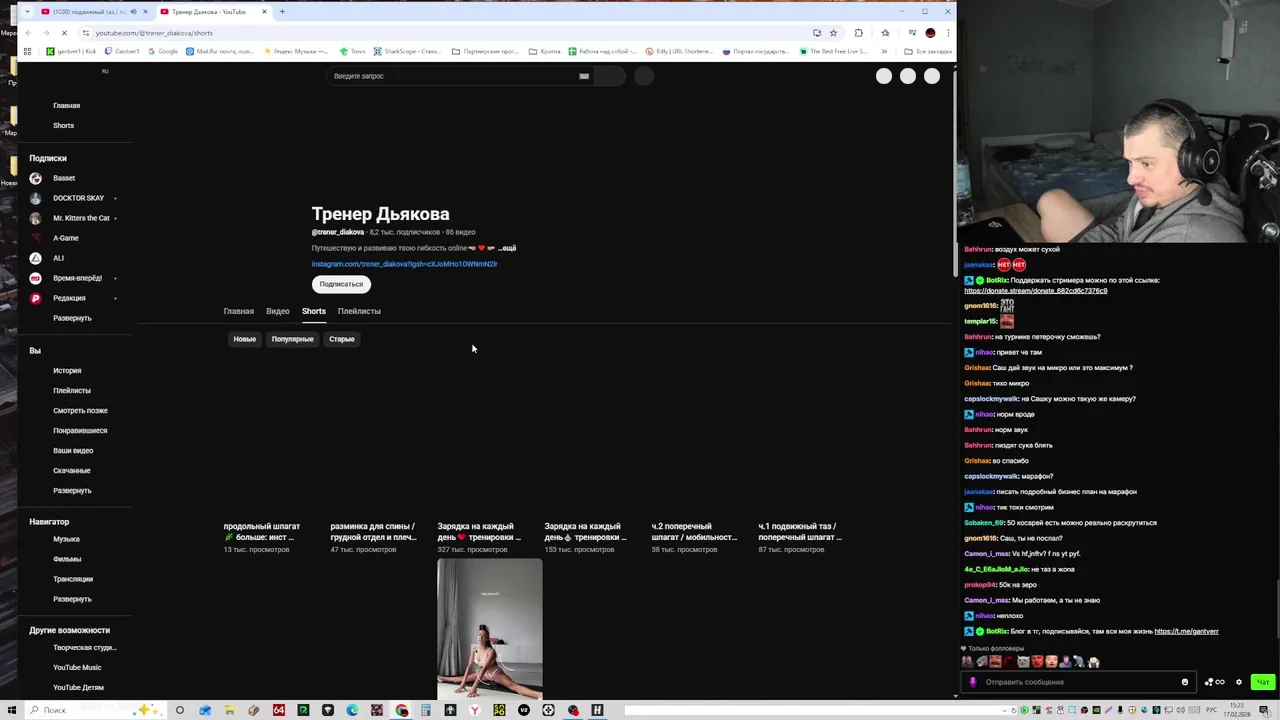Image resolution: width=1280 pixels, height=720 pixels.
Task: Select the Старые filter chip
Action: 342,339
